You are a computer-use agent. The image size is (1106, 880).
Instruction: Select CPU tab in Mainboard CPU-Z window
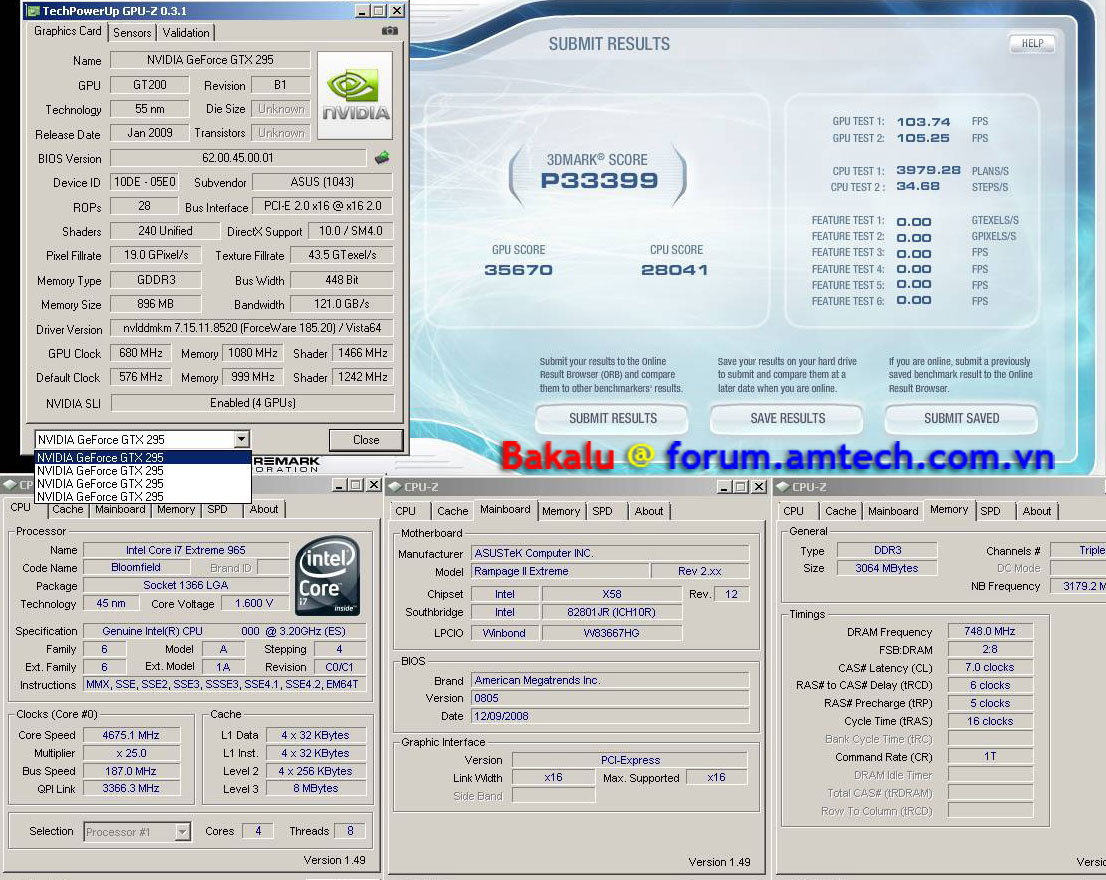(x=406, y=511)
